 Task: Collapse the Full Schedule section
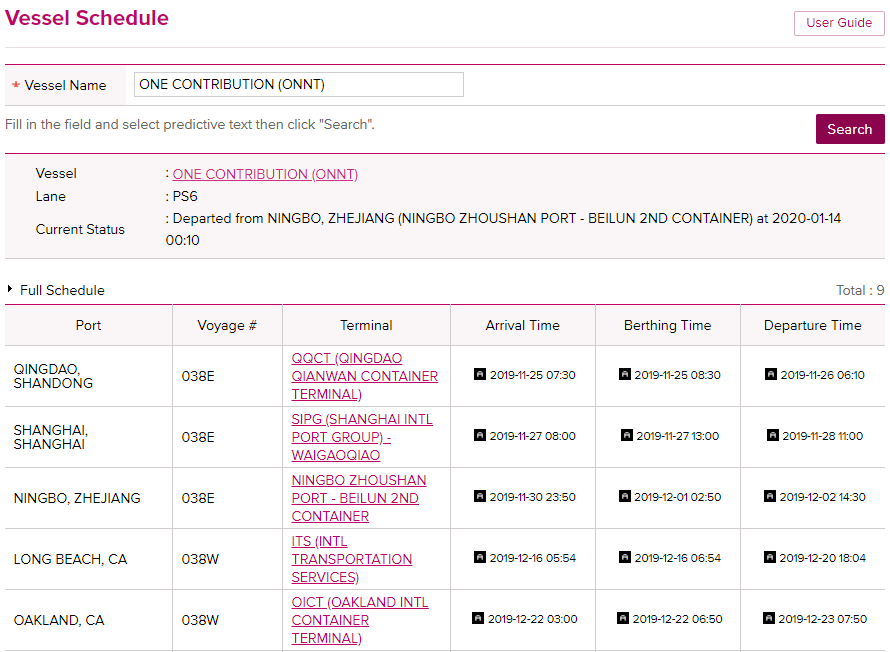[55, 290]
